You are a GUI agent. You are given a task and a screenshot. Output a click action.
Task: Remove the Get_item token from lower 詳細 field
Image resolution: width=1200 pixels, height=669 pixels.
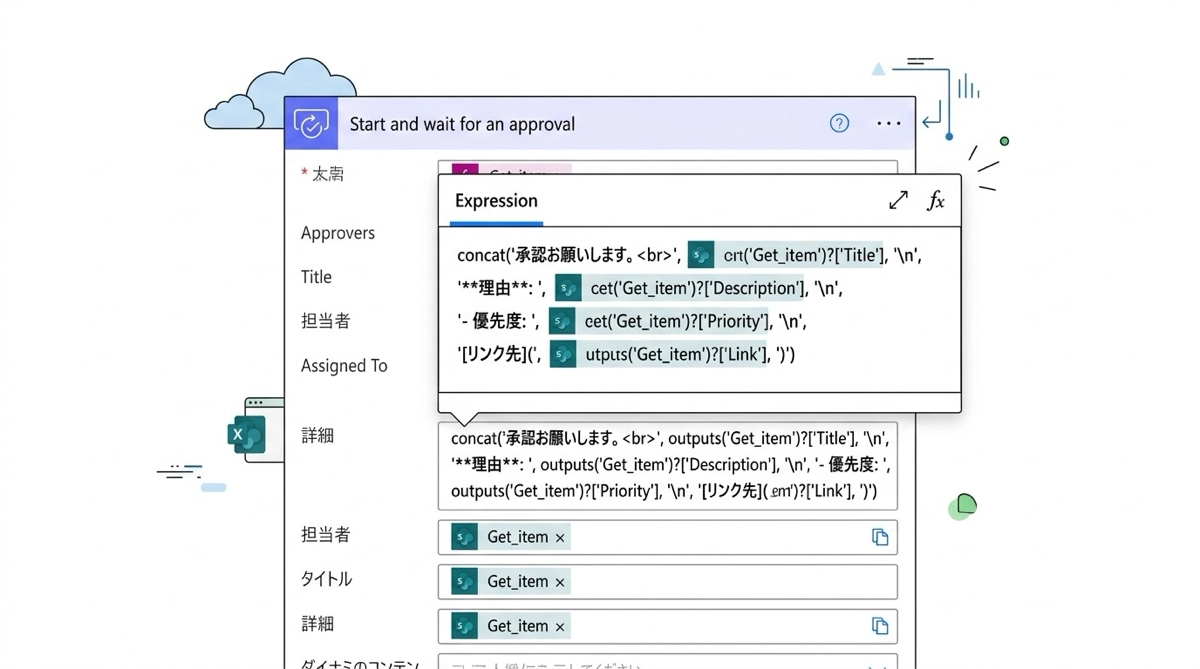(560, 627)
